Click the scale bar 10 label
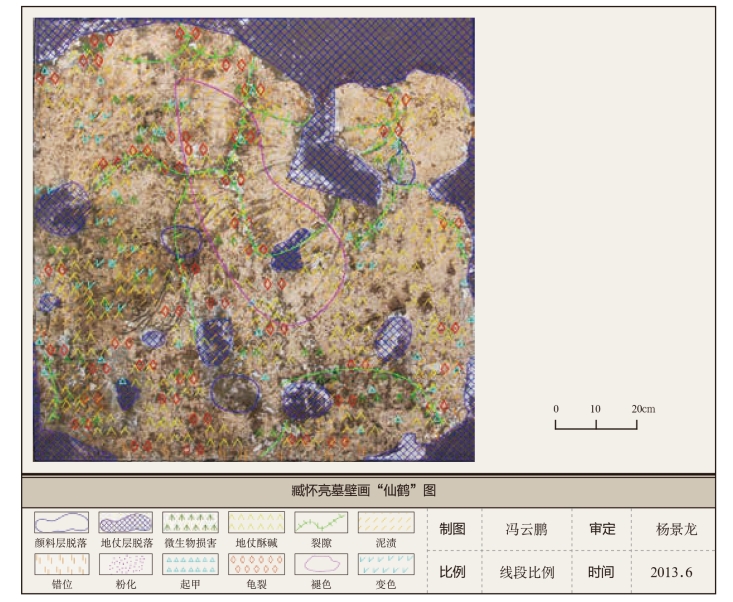The width and height of the screenshot is (733, 602). click(595, 409)
